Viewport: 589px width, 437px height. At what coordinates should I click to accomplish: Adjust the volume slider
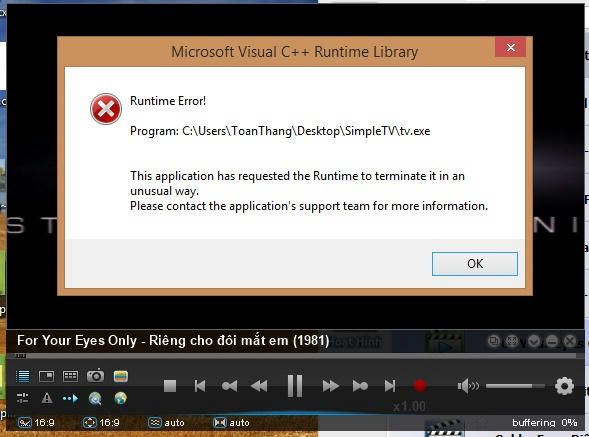515,386
